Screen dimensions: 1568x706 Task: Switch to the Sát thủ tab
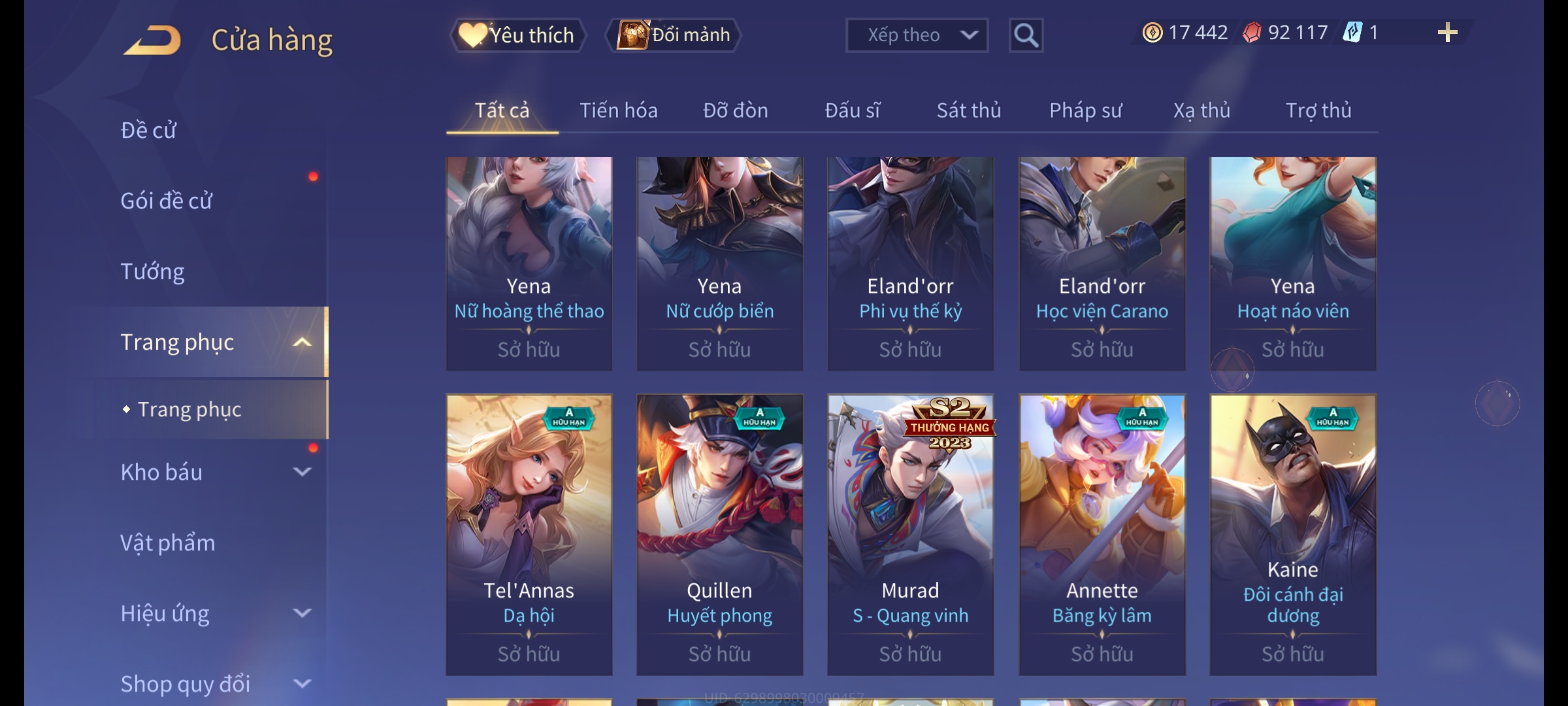coord(969,110)
